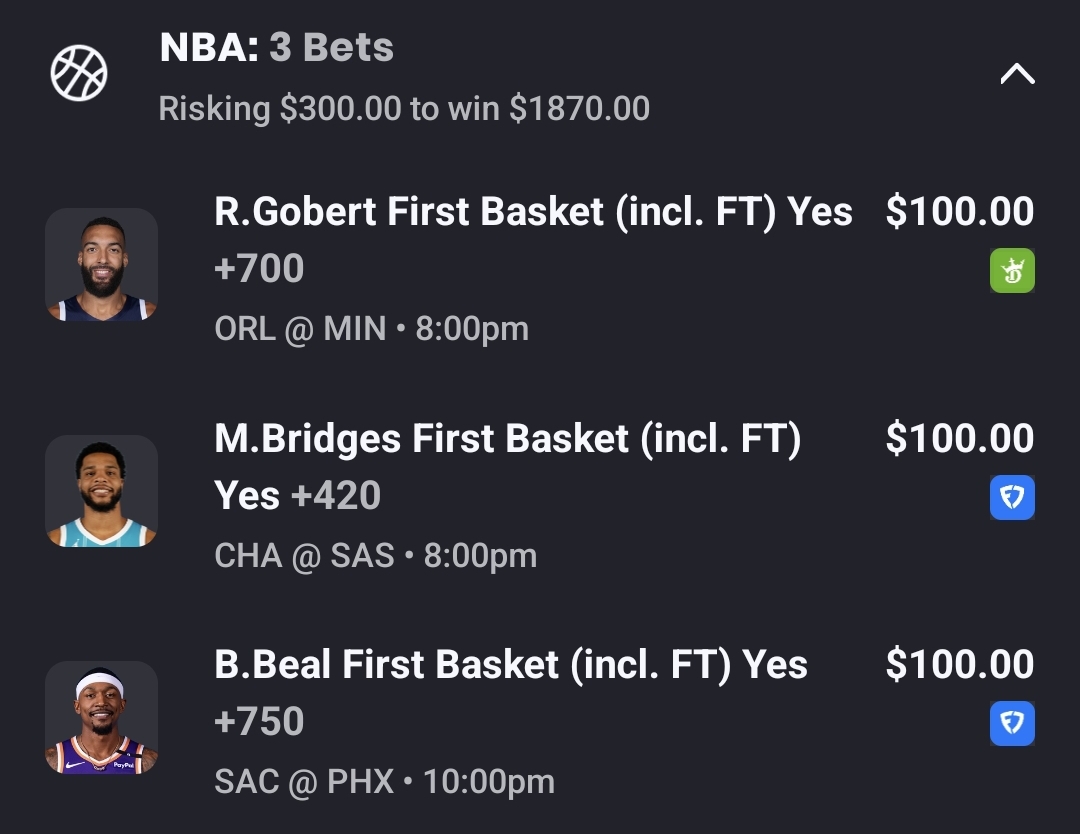Click the FanDuel logo on the B.Beal bet
This screenshot has height=834, width=1080.
(x=1012, y=724)
